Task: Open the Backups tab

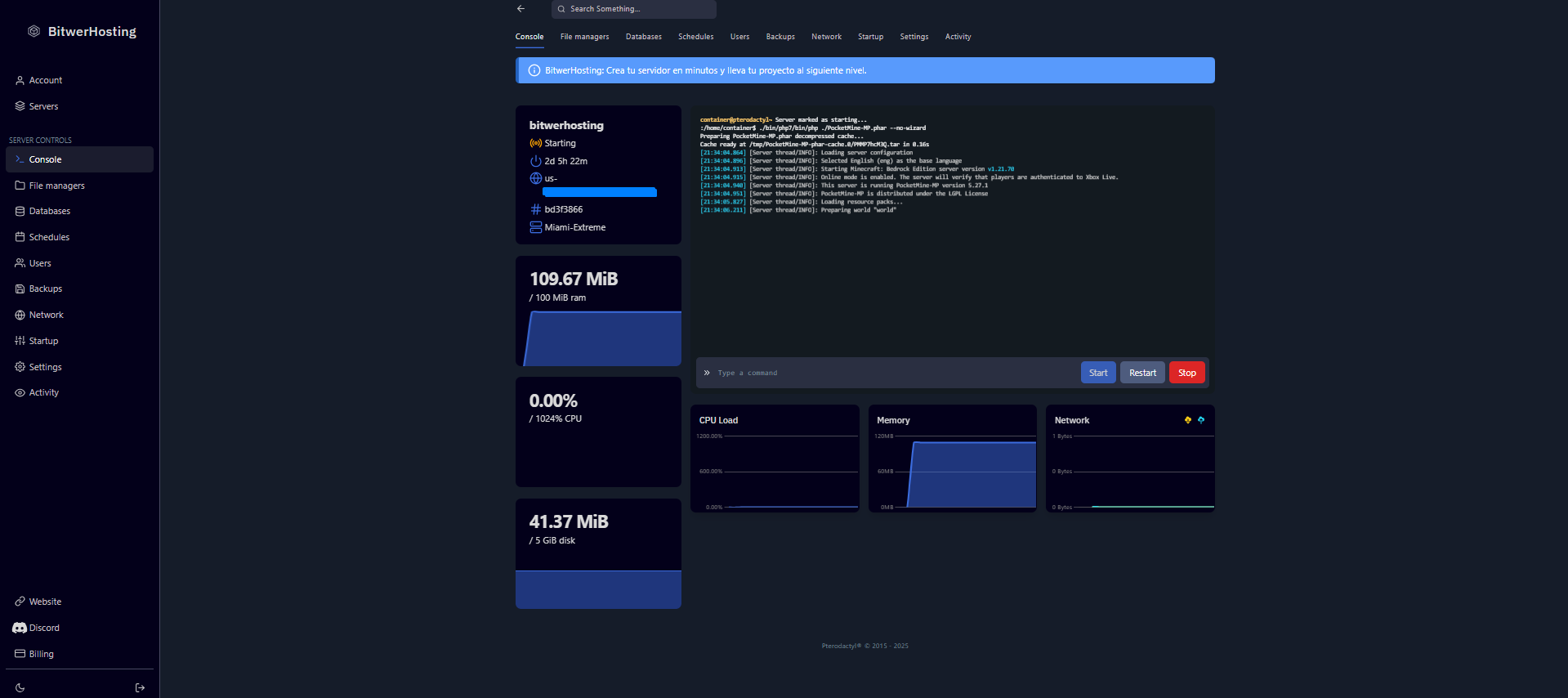Action: point(780,37)
